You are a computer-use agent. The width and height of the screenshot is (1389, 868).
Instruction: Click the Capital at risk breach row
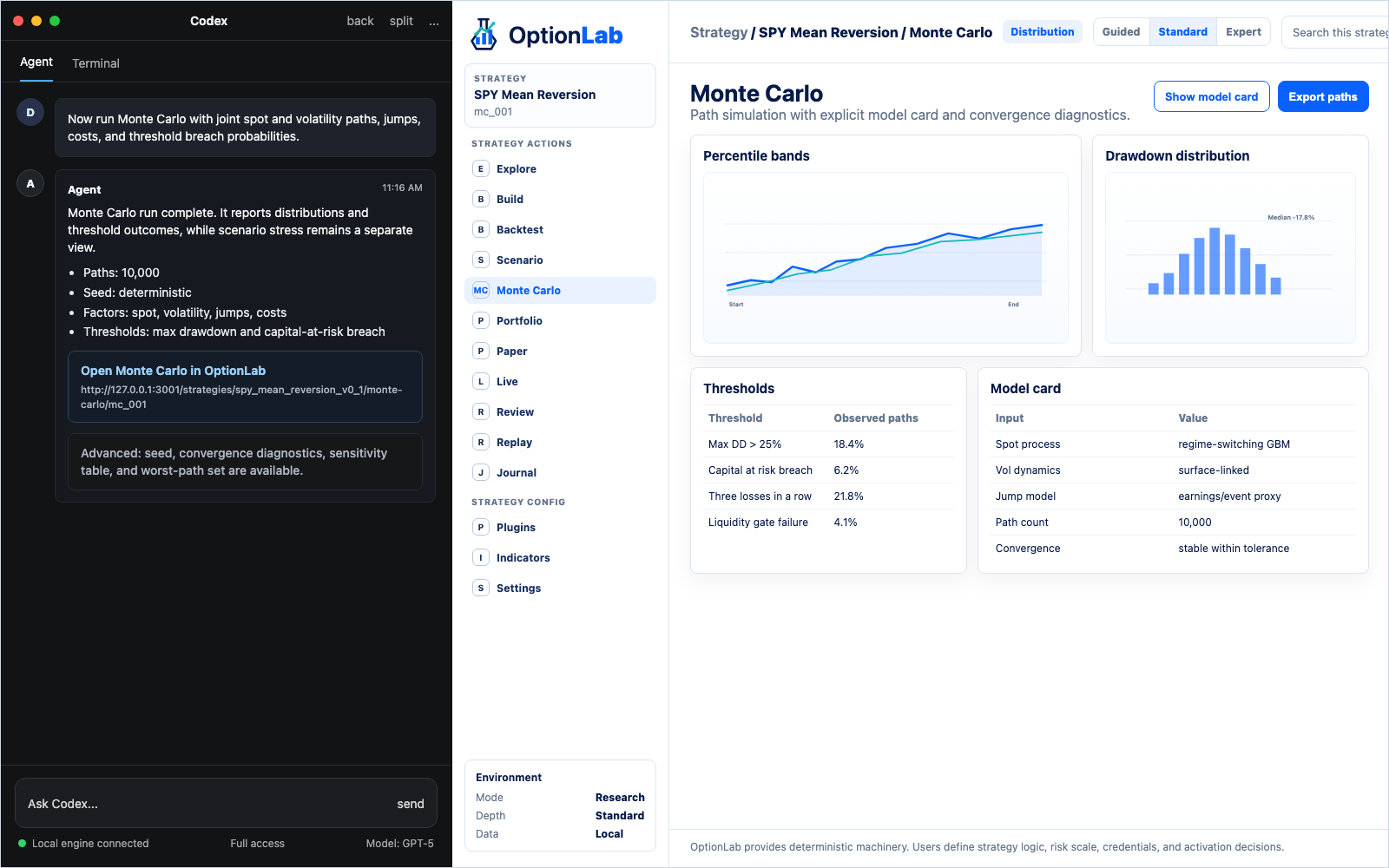coord(828,470)
